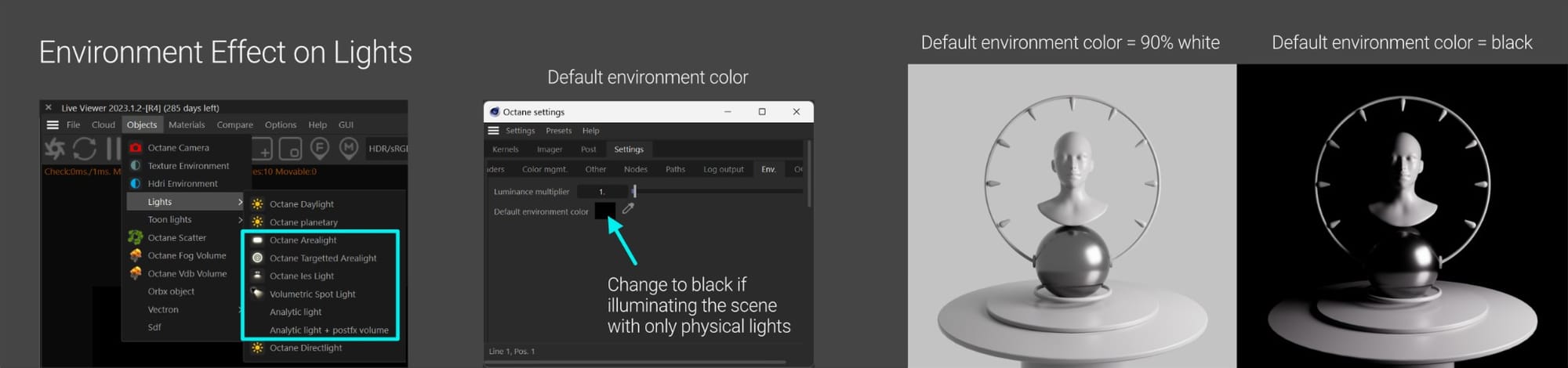Image resolution: width=1568 pixels, height=368 pixels.
Task: Click the Luminance multiplier slider handle
Action: (634, 191)
